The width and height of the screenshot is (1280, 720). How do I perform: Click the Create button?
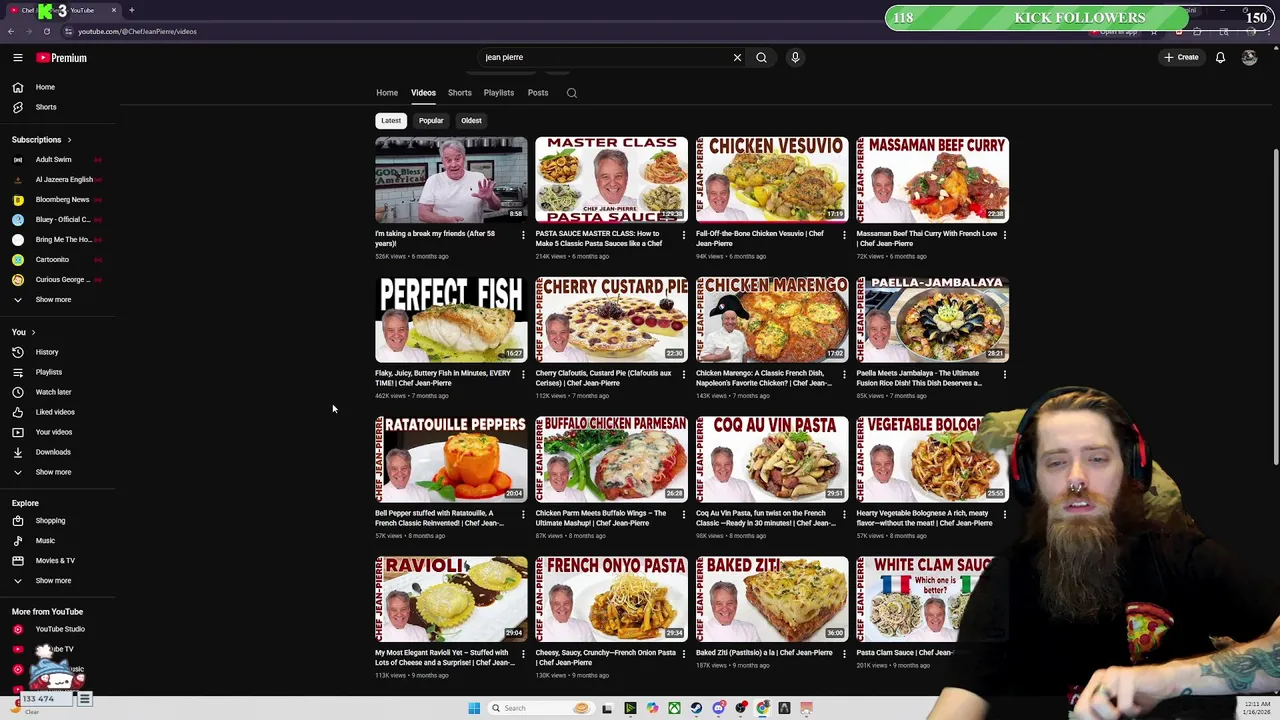point(1181,58)
